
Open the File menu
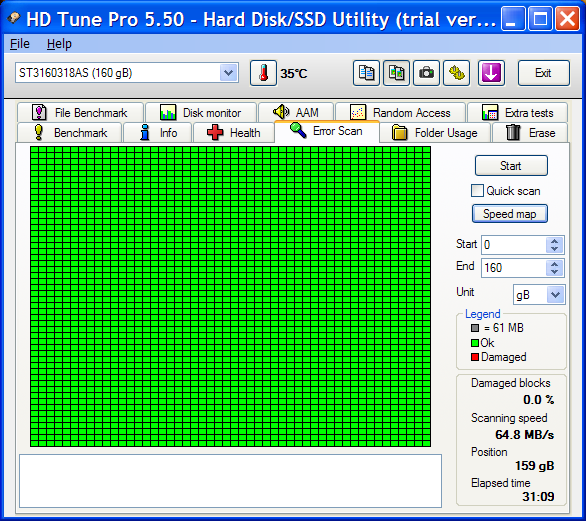(19, 44)
